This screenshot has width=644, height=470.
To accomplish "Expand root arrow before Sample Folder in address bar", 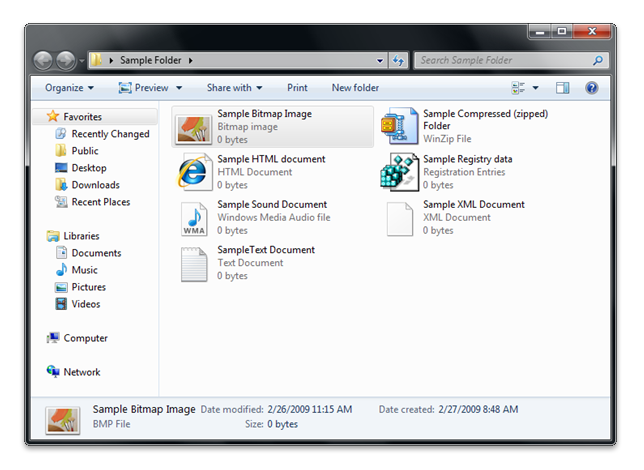I will click(x=111, y=60).
